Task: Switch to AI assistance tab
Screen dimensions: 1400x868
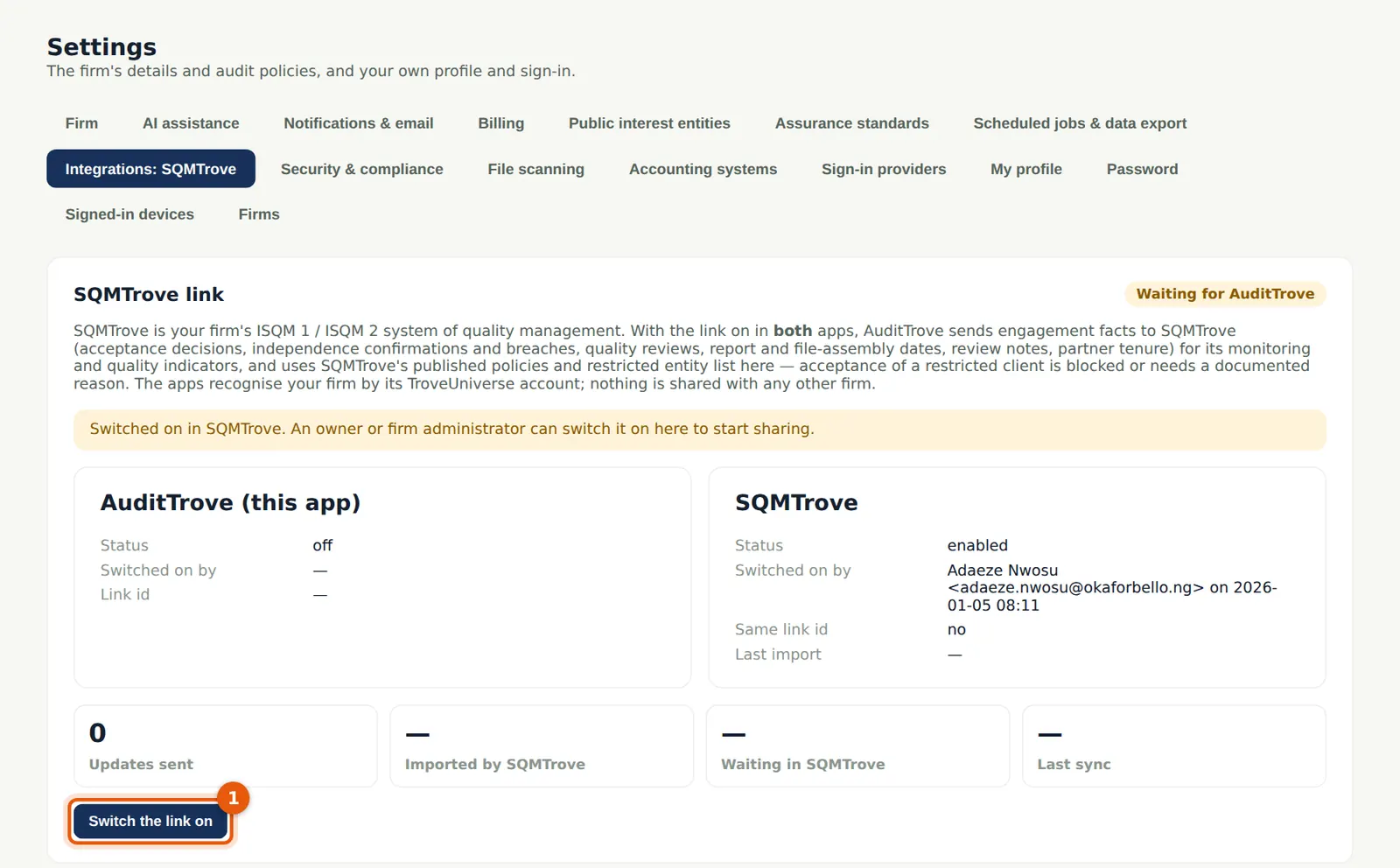Action: coord(191,123)
